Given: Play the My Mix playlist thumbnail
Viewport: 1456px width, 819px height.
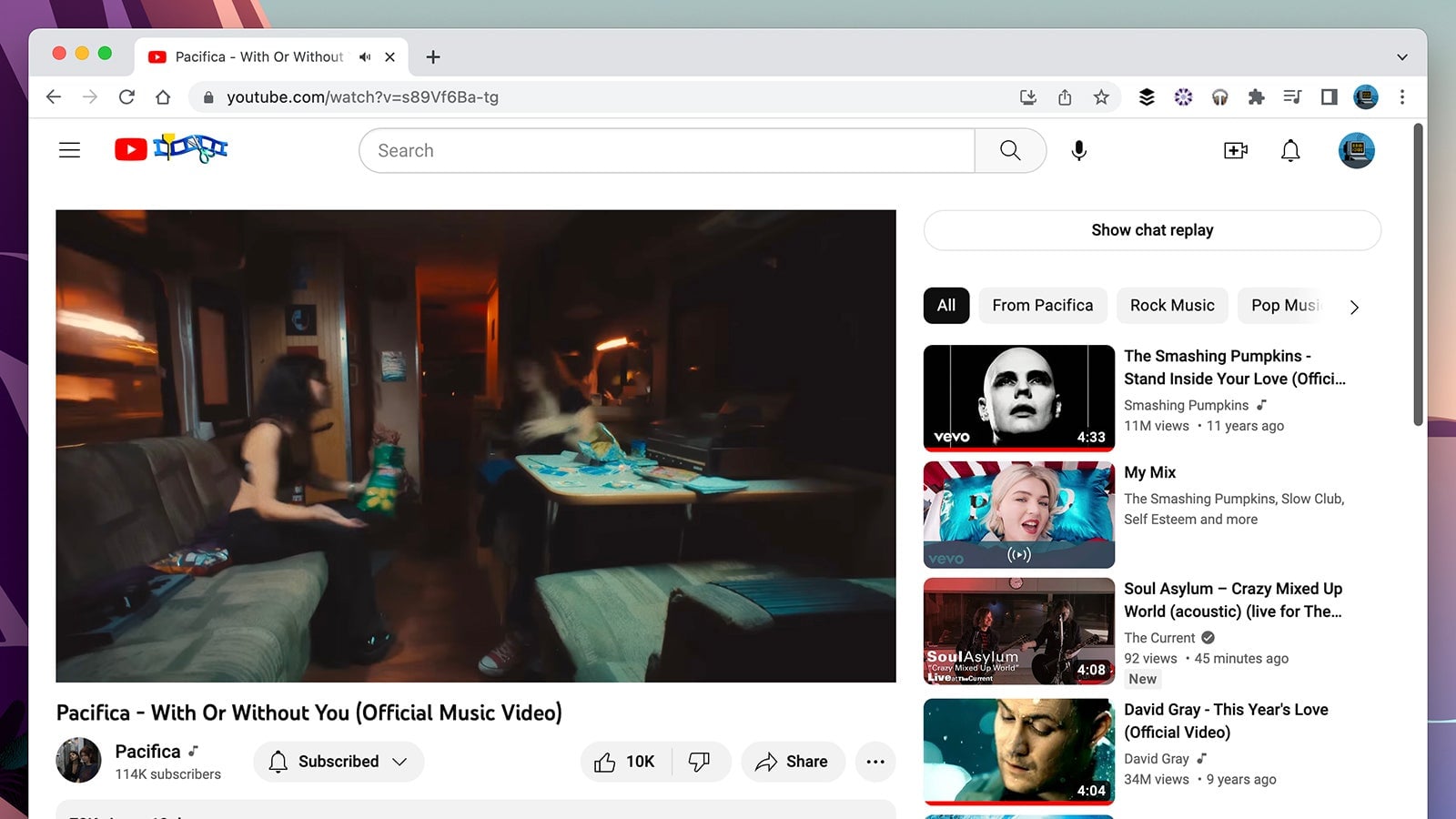Looking at the screenshot, I should click(1018, 513).
